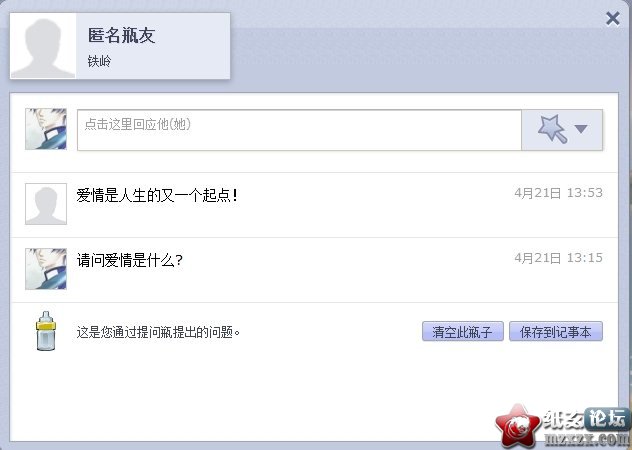Click the anime avatar beside 请问爱情是什么
Screen dimensions: 632x450
coord(46,269)
